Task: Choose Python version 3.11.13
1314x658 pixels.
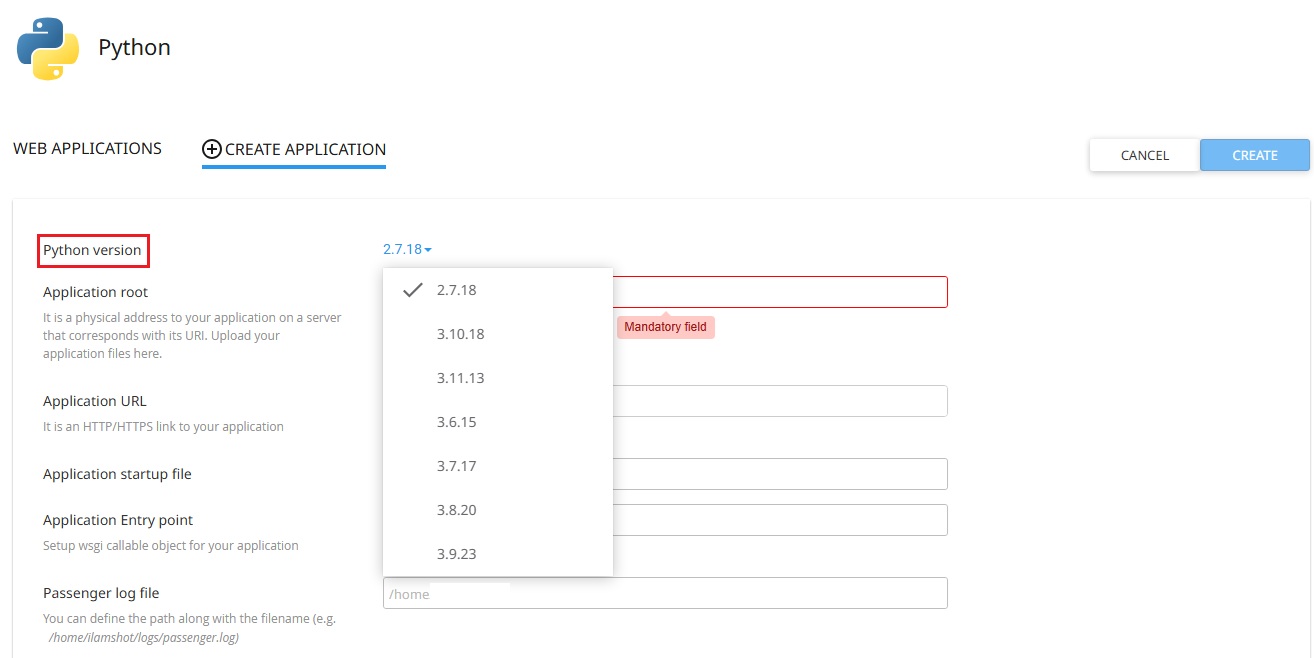Action: point(460,378)
